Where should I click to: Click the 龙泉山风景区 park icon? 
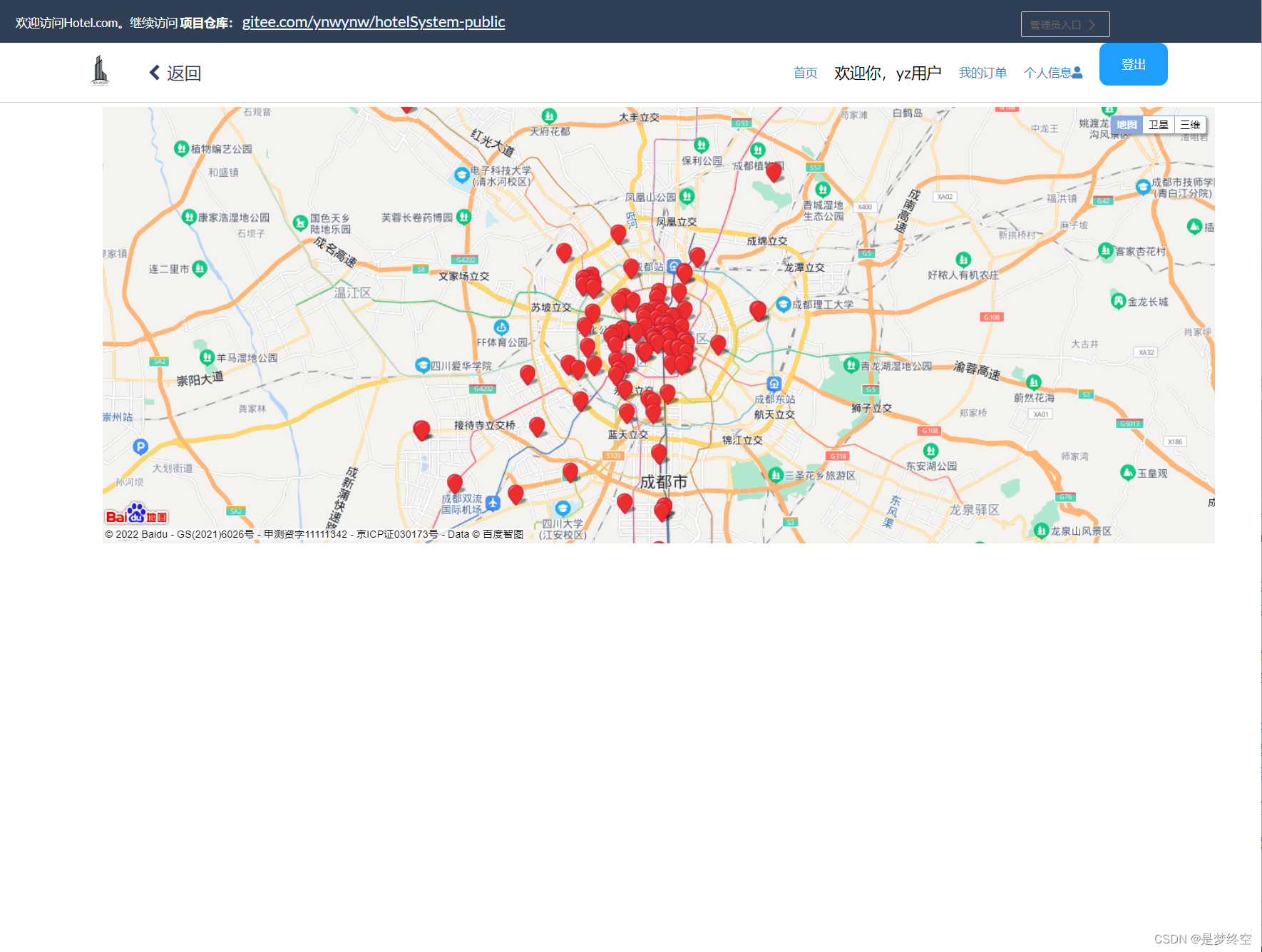(x=1041, y=531)
